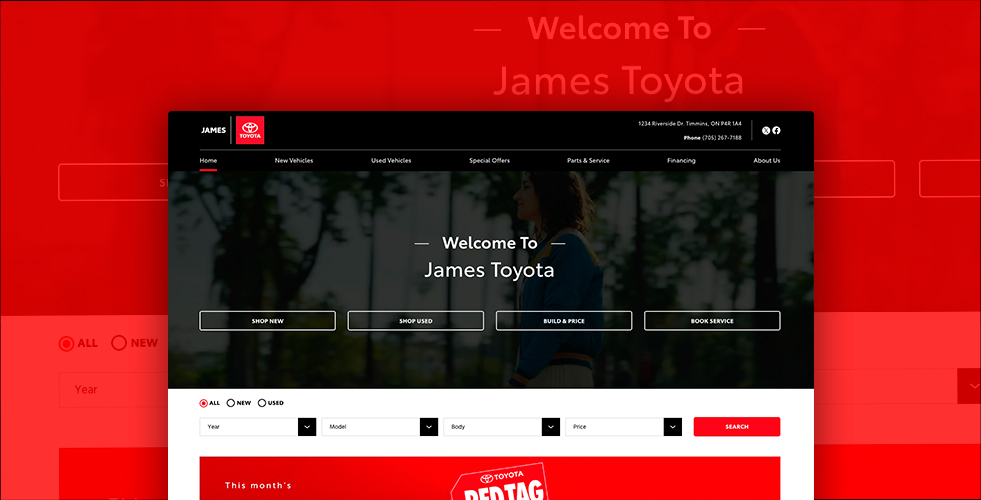Click the "This month's" banner text

258,486
